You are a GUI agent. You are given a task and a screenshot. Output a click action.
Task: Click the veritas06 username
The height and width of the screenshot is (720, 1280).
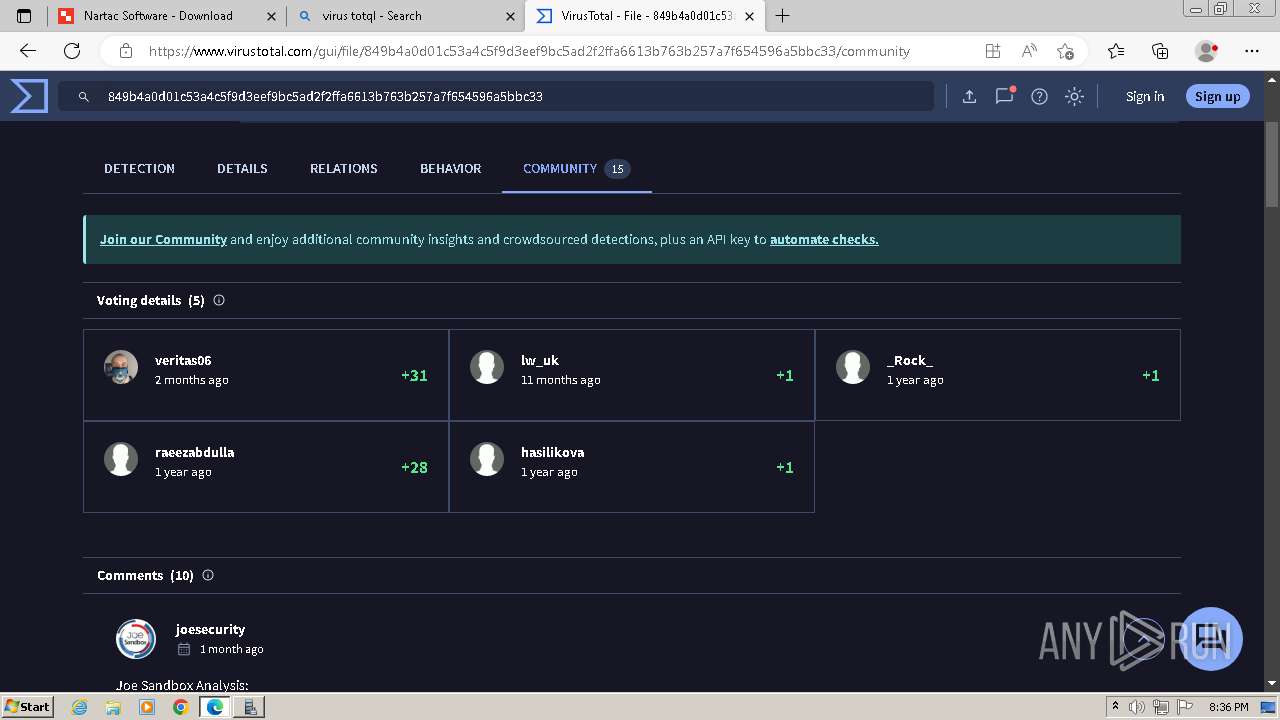tap(183, 361)
